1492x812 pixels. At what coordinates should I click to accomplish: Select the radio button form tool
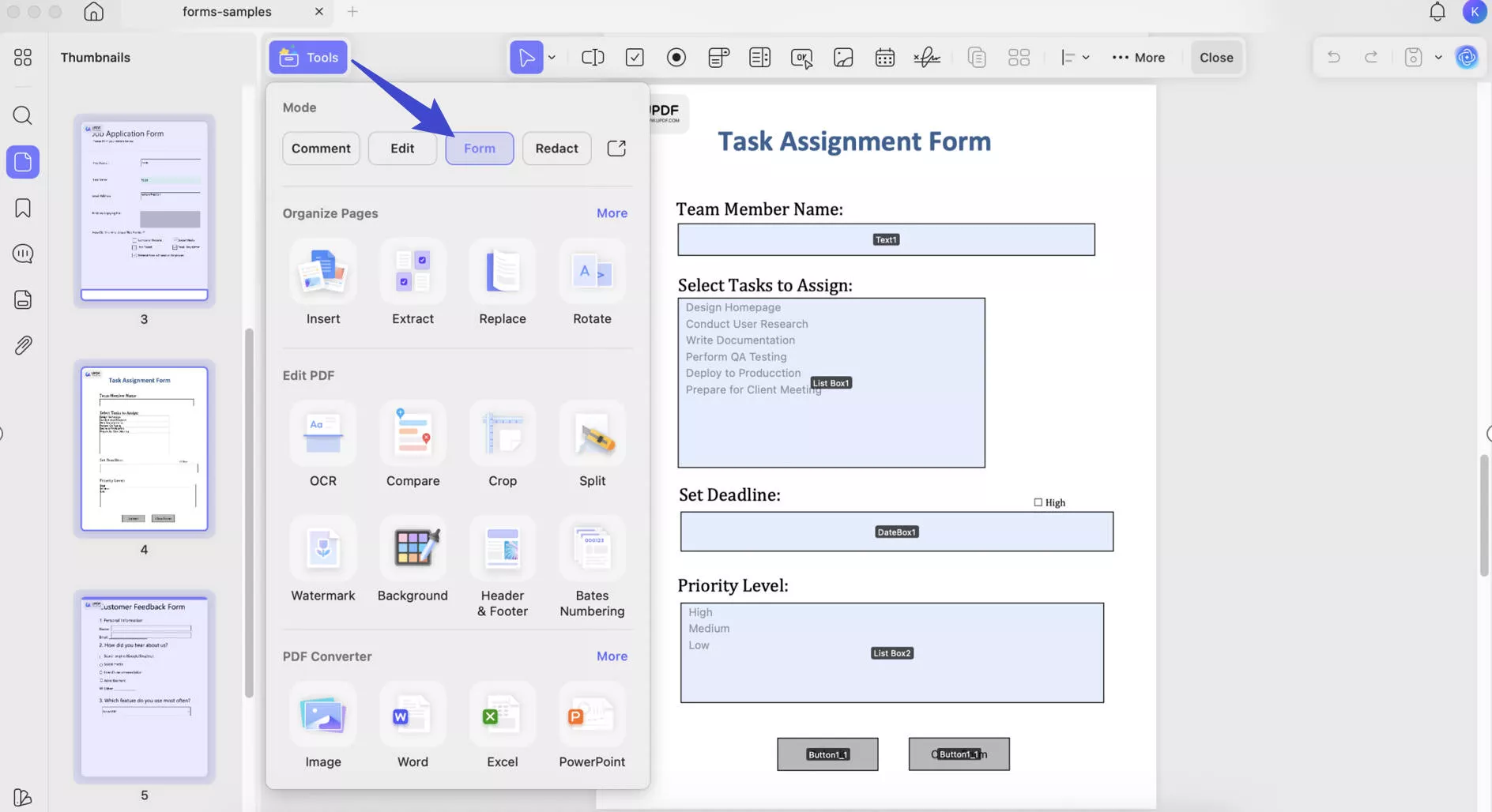[677, 57]
